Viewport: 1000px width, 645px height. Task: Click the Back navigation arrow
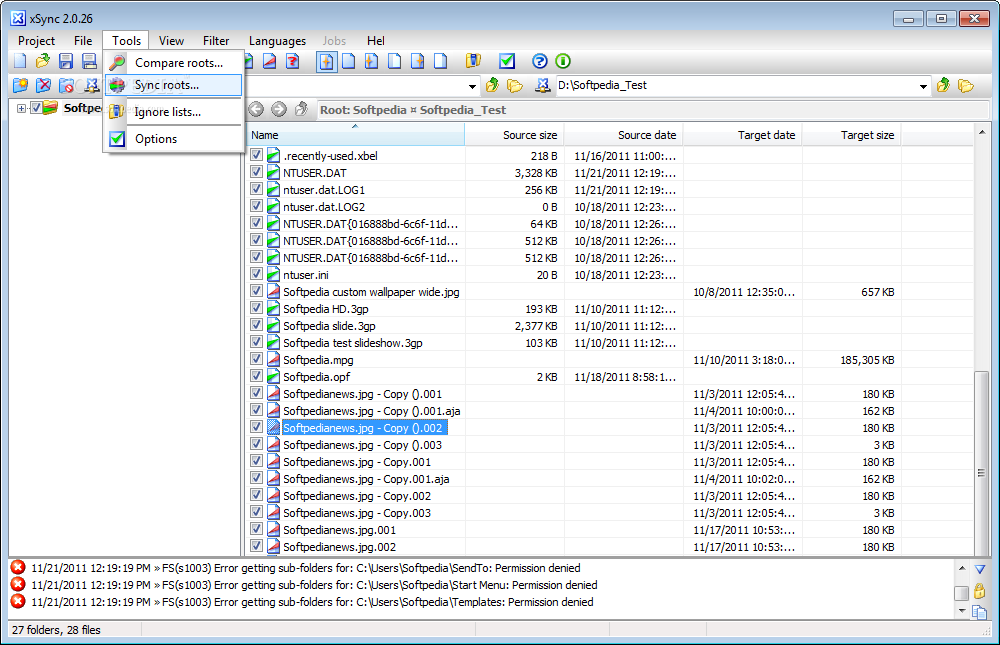point(256,109)
